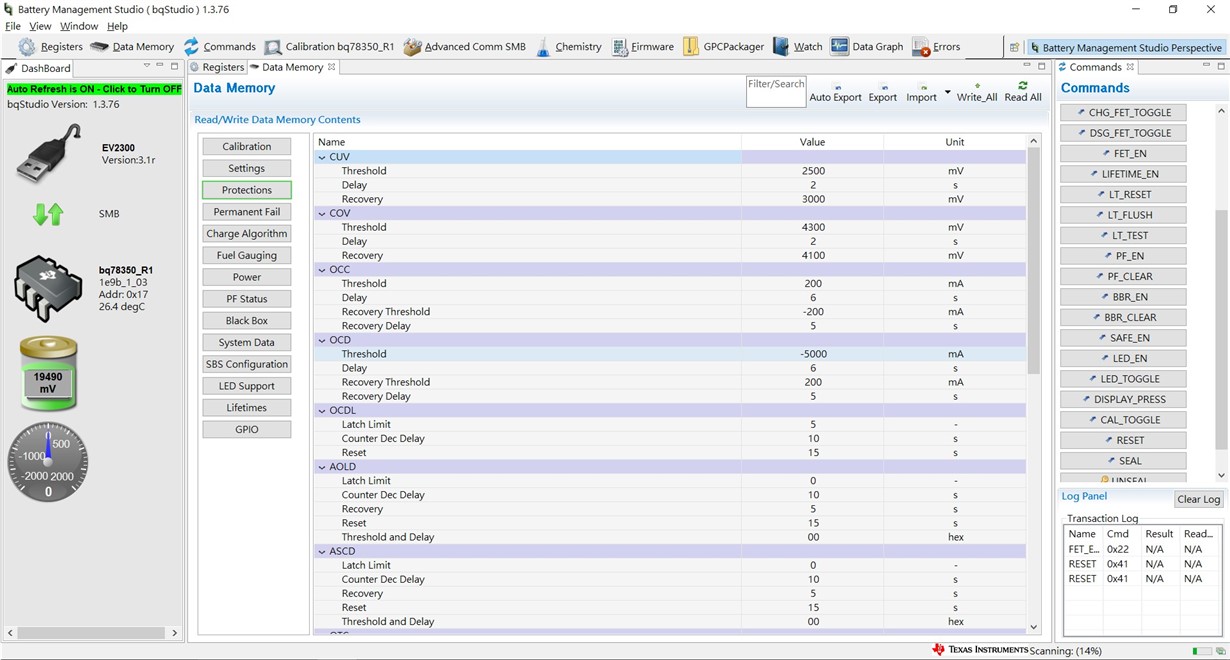Open the Permanent Fail category
Screen dimensions: 1230x660
coord(246,212)
